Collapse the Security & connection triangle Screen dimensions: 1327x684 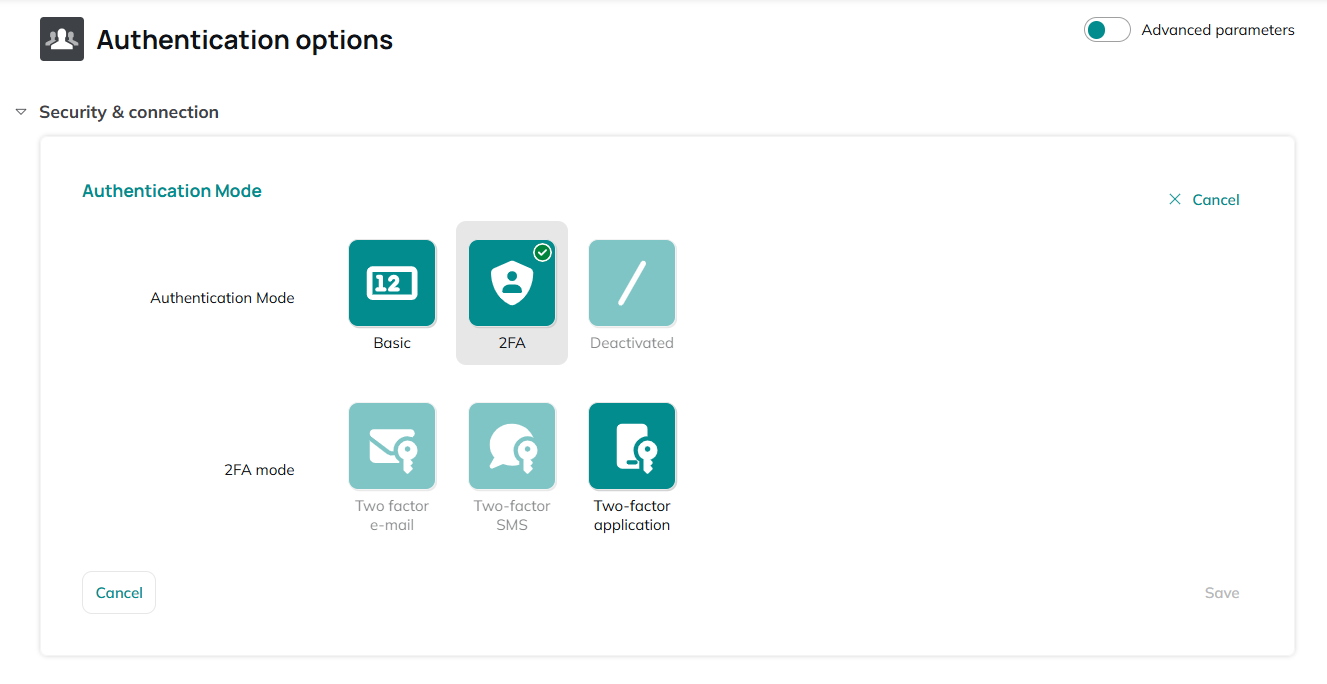(21, 112)
